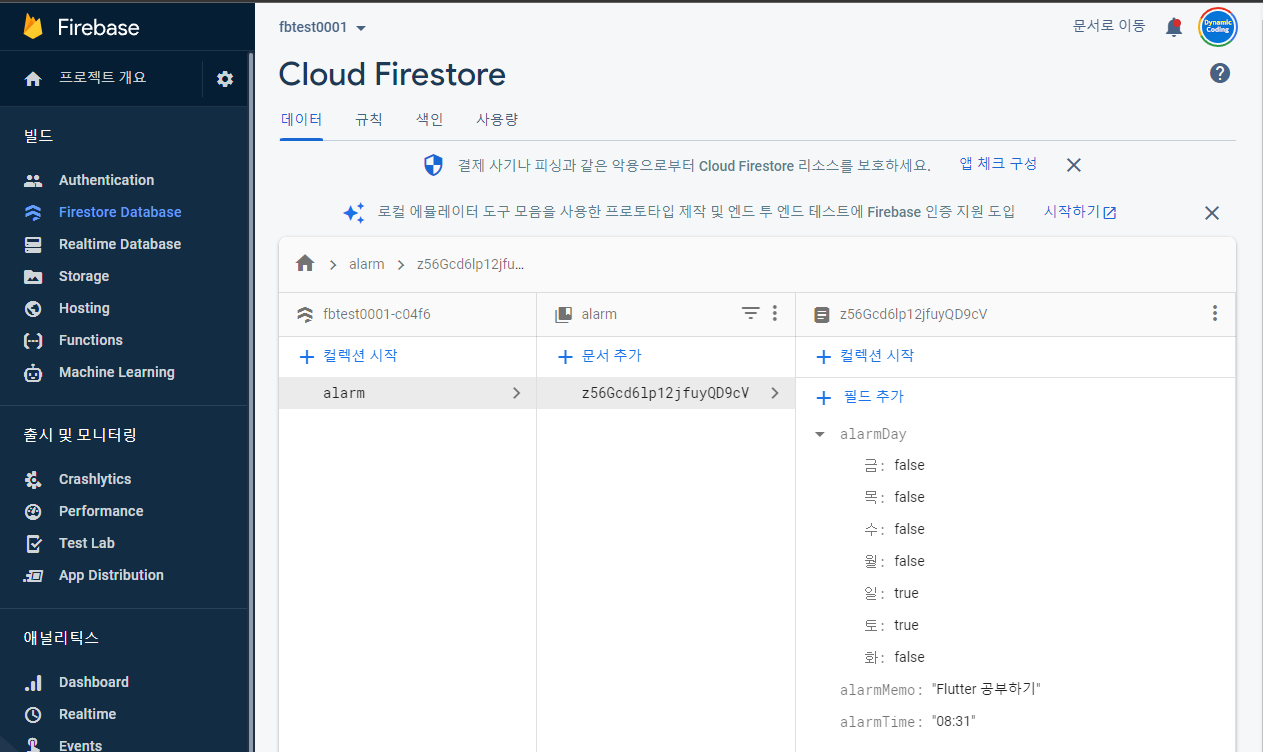1263x752 pixels.
Task: Click the Firestore Database icon
Action: point(33,212)
